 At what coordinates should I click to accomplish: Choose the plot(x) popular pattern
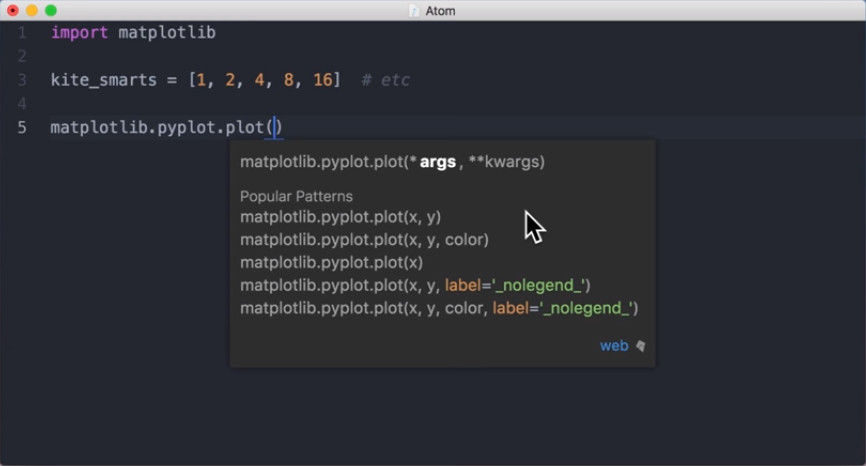coord(331,262)
